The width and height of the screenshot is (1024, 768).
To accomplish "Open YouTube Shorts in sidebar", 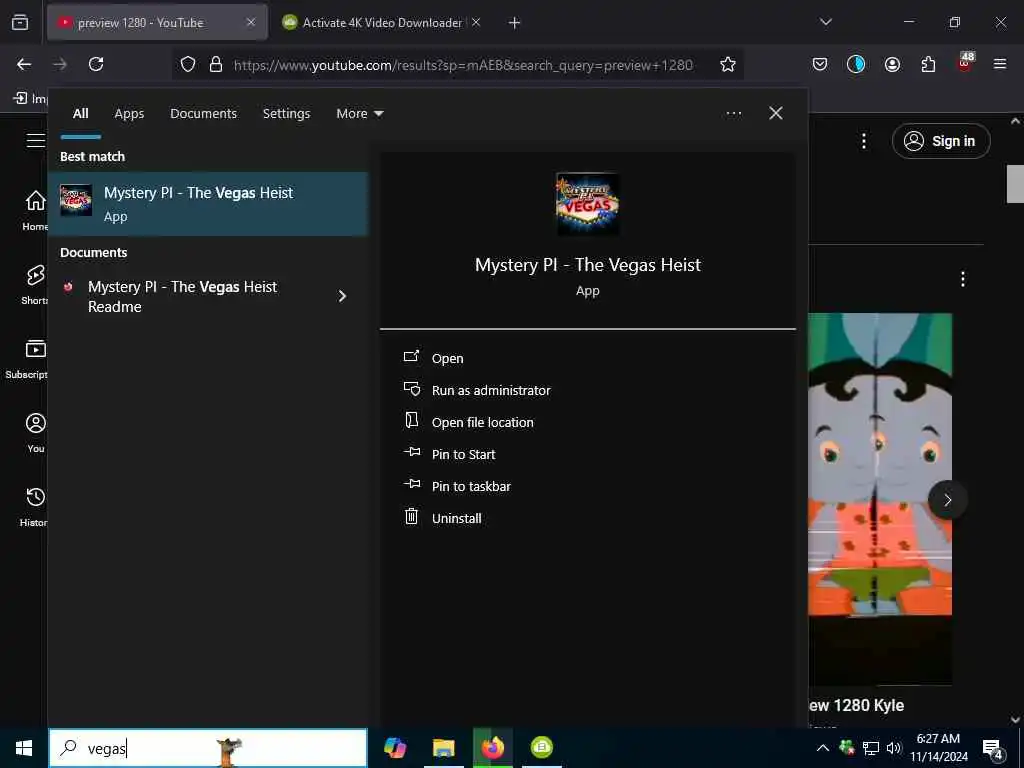I will 34,284.
